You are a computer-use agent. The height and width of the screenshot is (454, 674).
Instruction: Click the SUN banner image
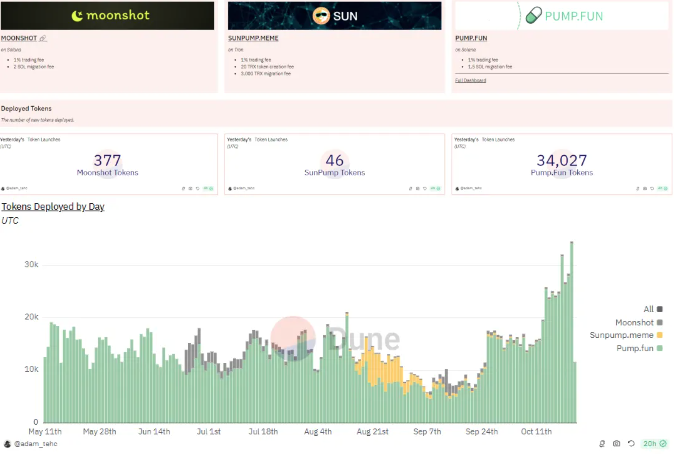[334, 15]
